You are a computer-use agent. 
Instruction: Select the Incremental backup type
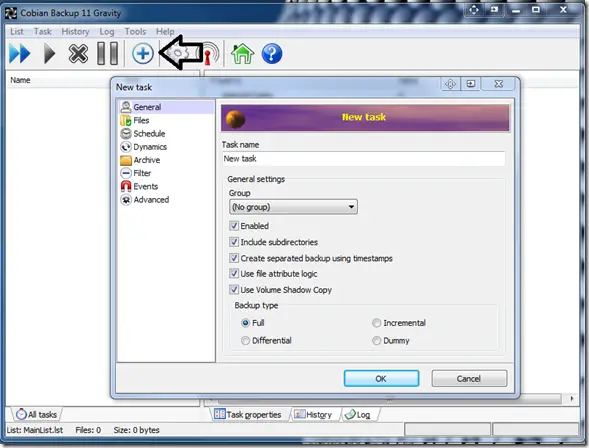click(x=376, y=323)
